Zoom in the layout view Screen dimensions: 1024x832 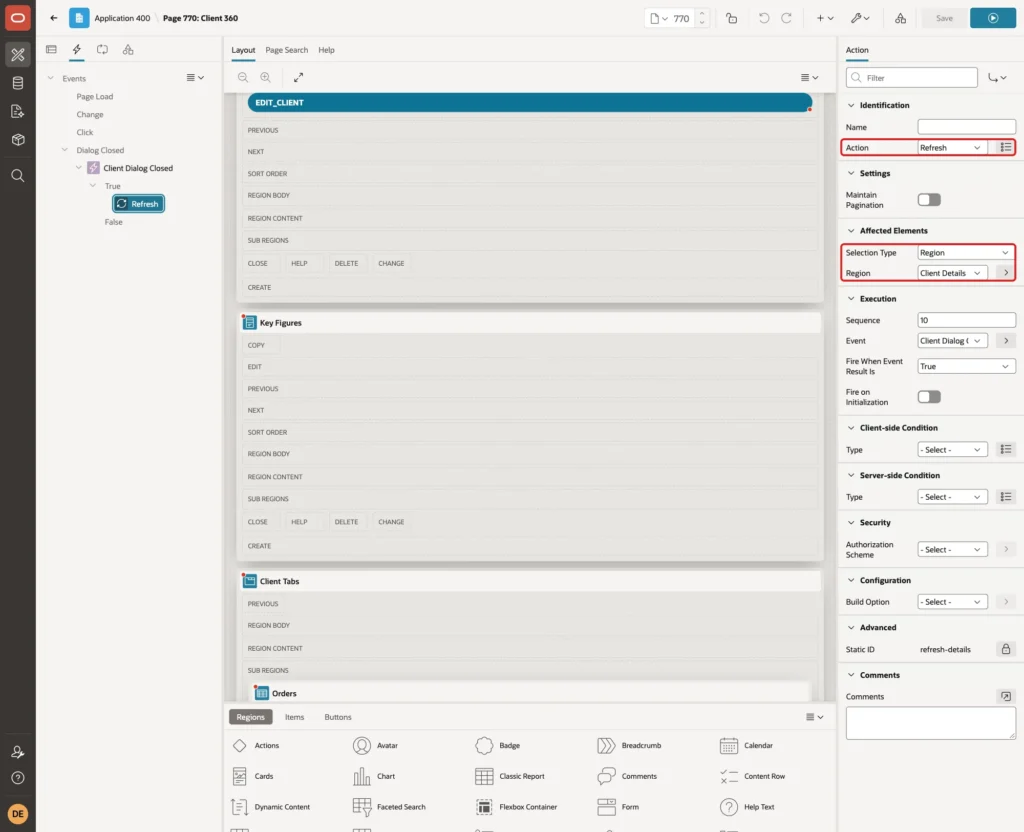(x=265, y=77)
